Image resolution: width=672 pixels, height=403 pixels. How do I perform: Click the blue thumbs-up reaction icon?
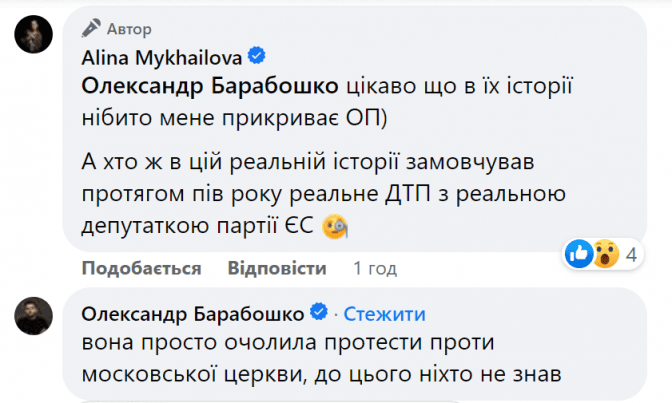[x=579, y=254]
